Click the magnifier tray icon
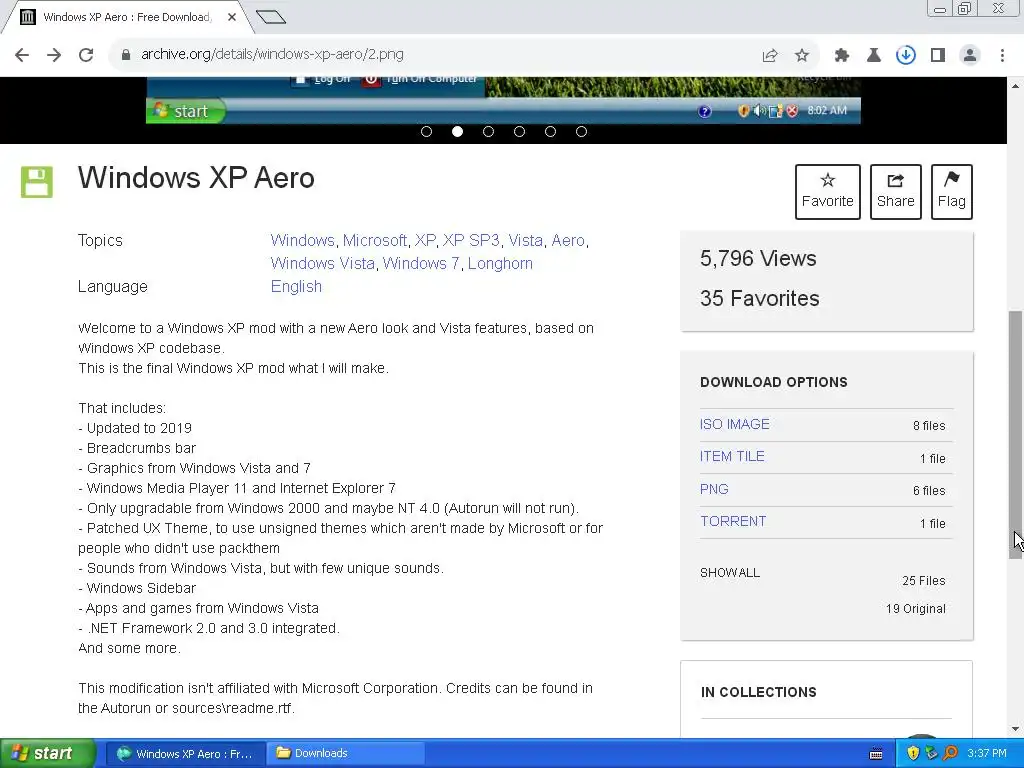 [x=950, y=754]
